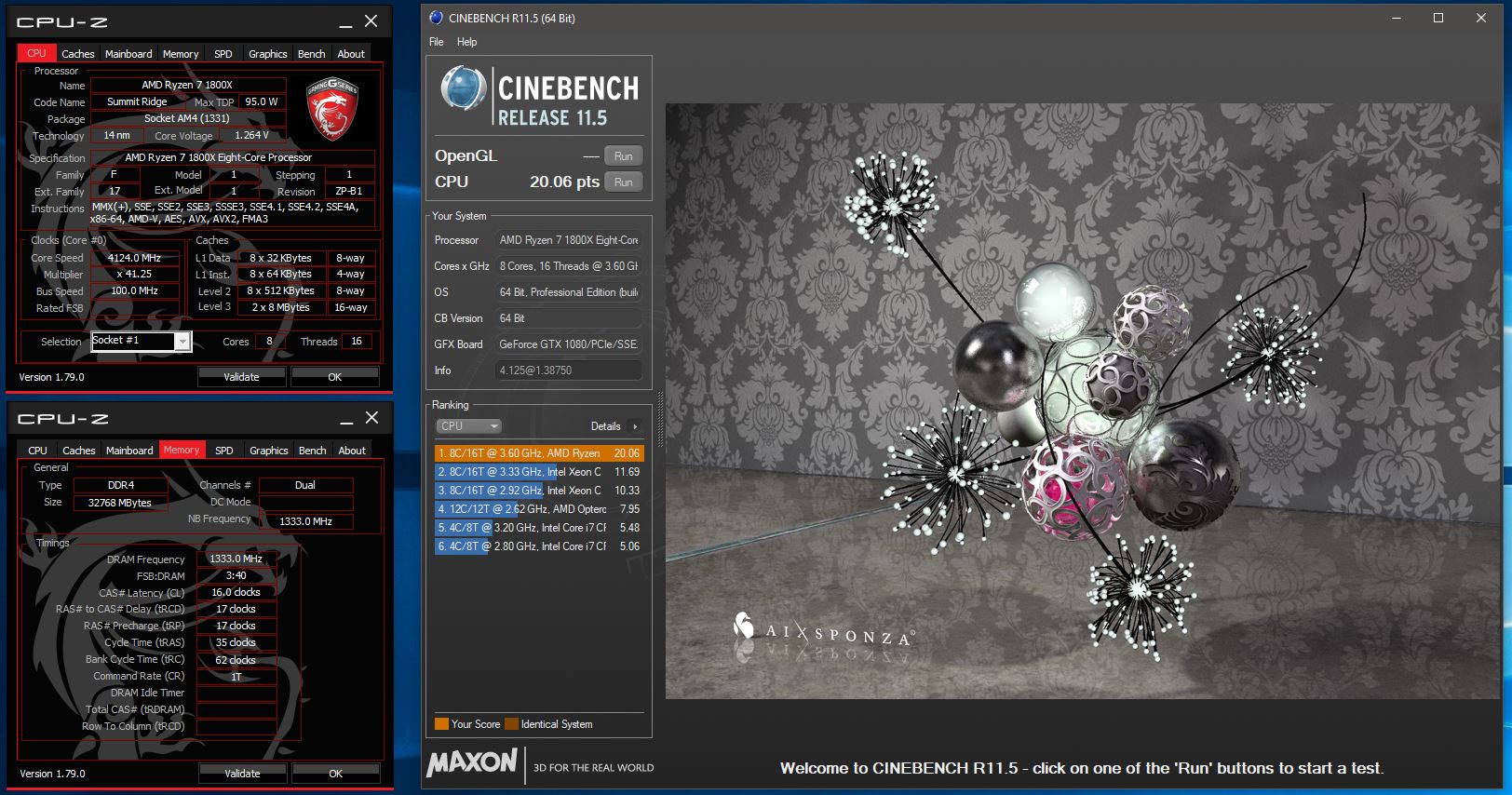Switch to Mainboard tab in upper CPU-Z
Viewport: 1512px width, 795px height.
[128, 54]
